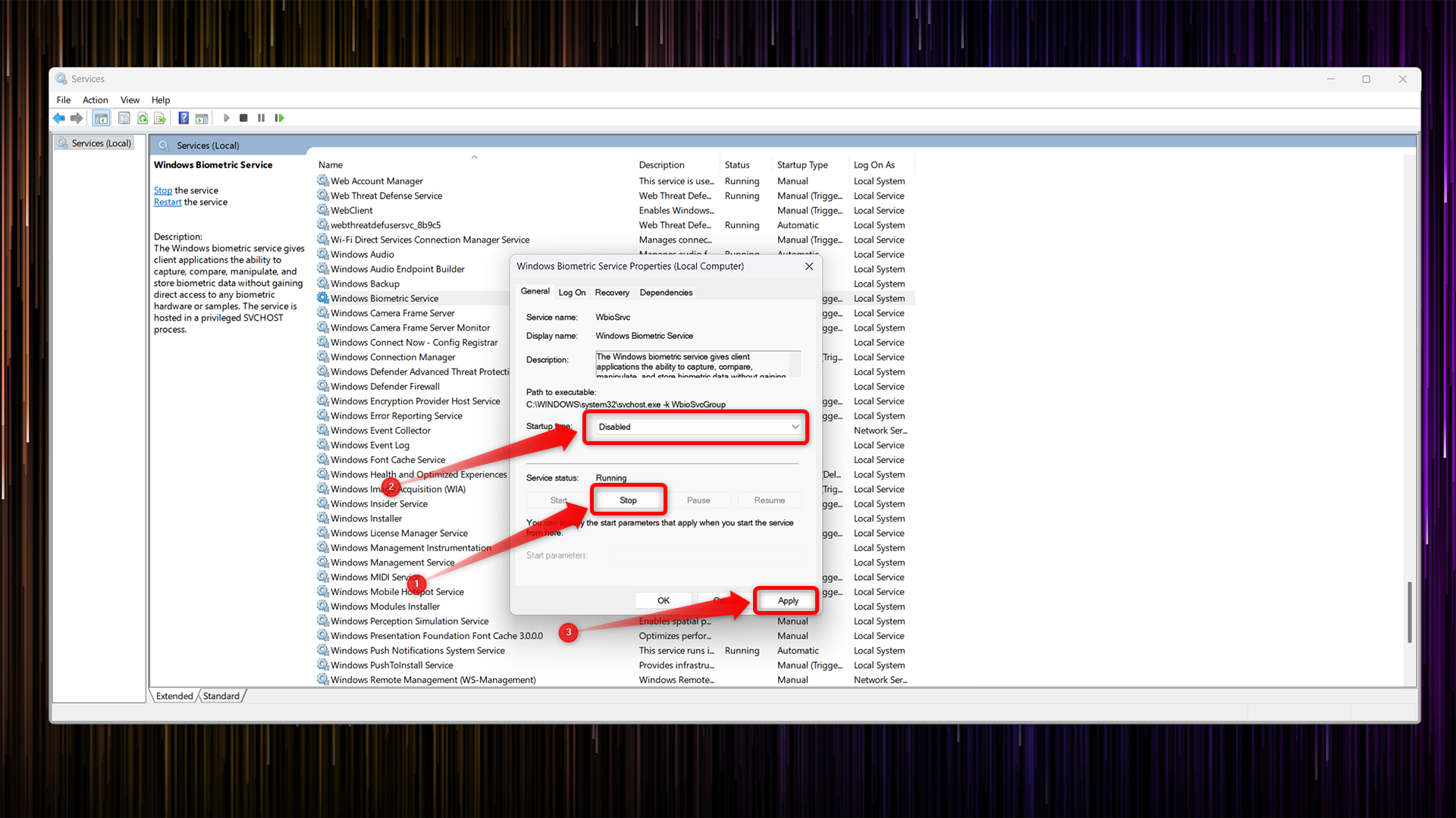Sort list by Description column header
This screenshot has width=1456, height=818.
(677, 165)
